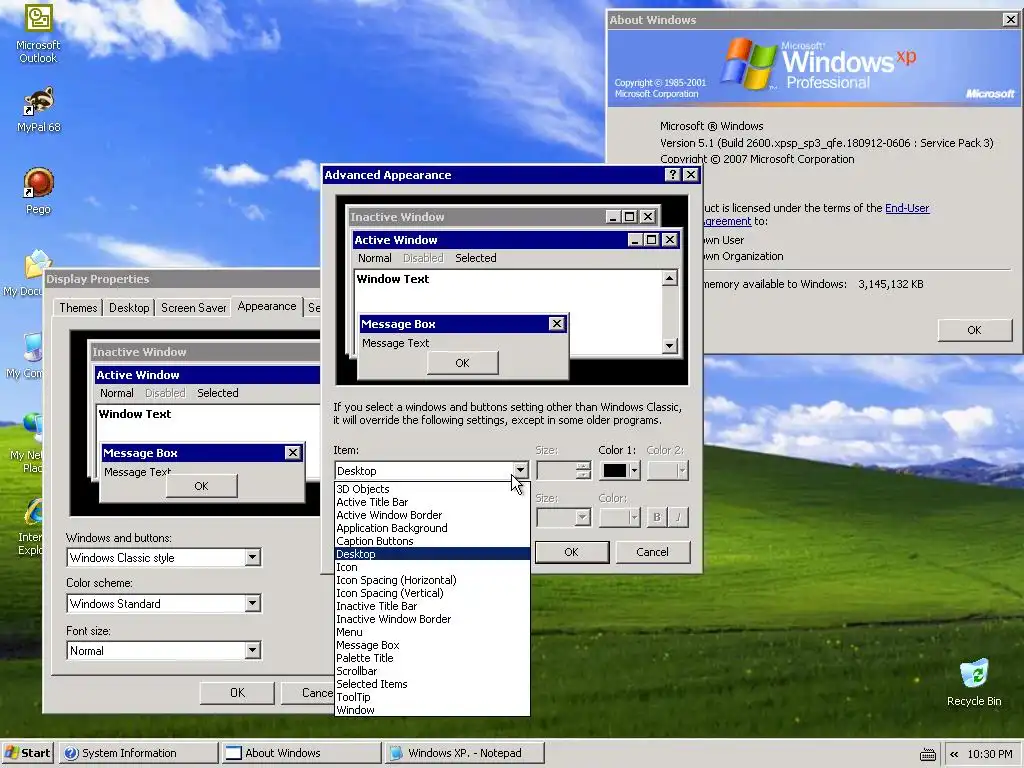
Task: Close the Advanced Appearance dialog
Action: 691,175
